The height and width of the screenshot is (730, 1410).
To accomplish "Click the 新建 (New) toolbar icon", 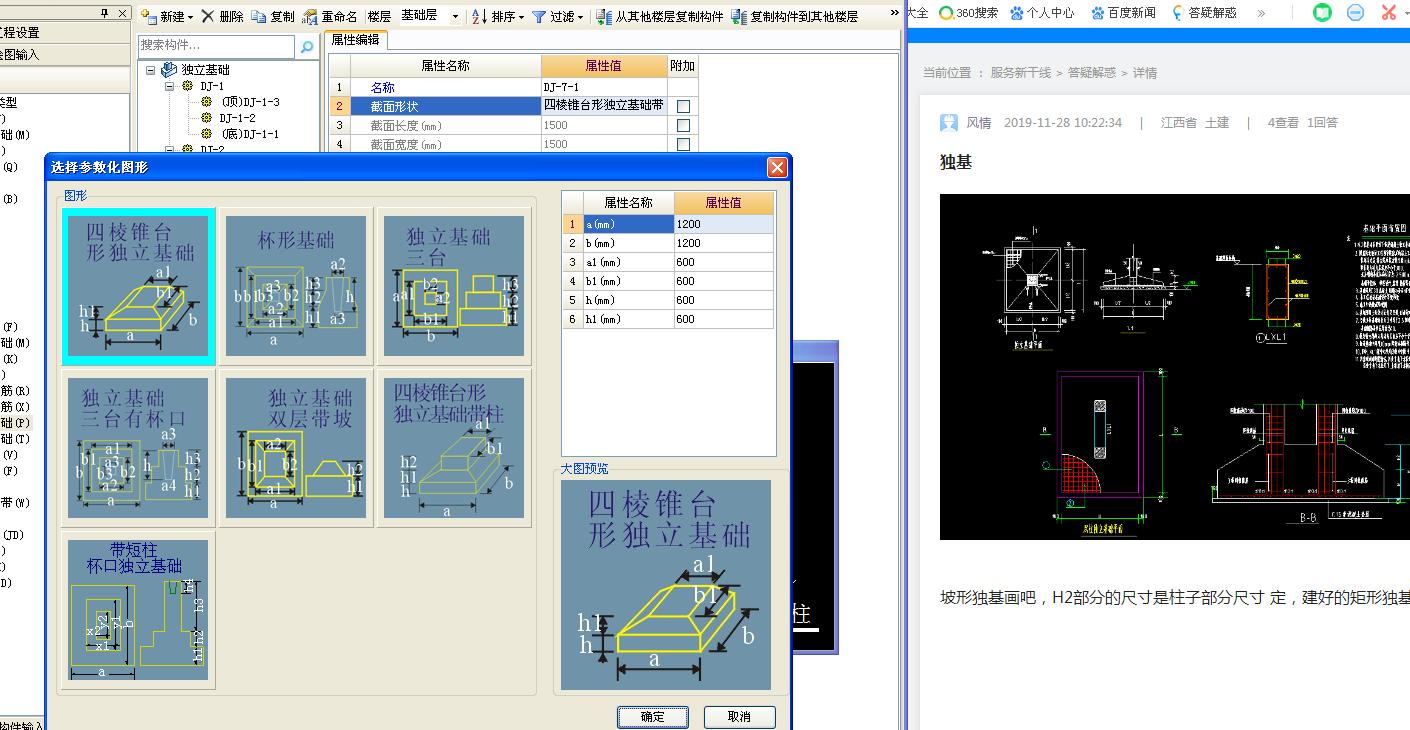I will coord(149,16).
